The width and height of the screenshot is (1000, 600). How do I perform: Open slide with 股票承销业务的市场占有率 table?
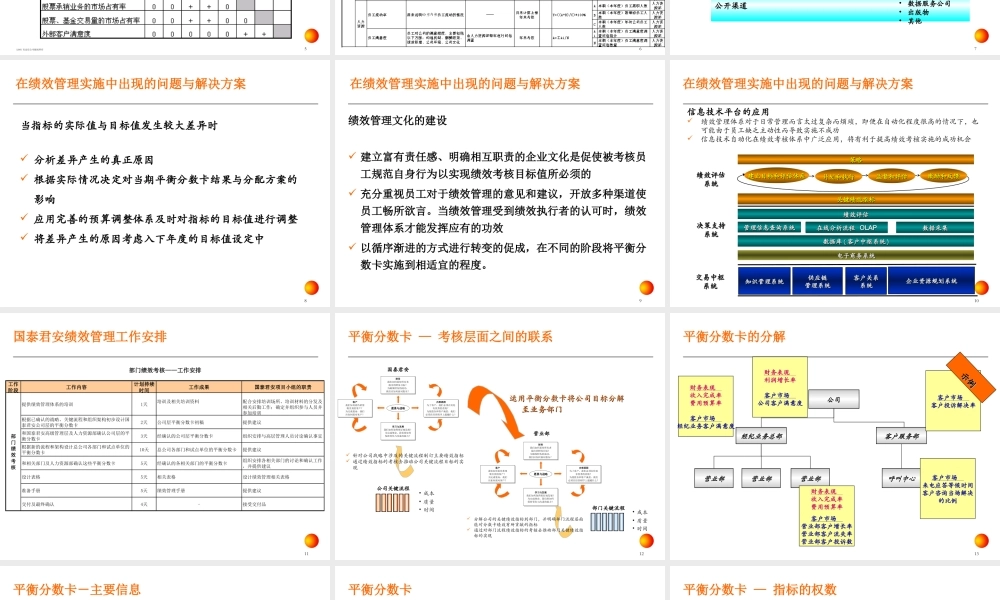click(165, 27)
